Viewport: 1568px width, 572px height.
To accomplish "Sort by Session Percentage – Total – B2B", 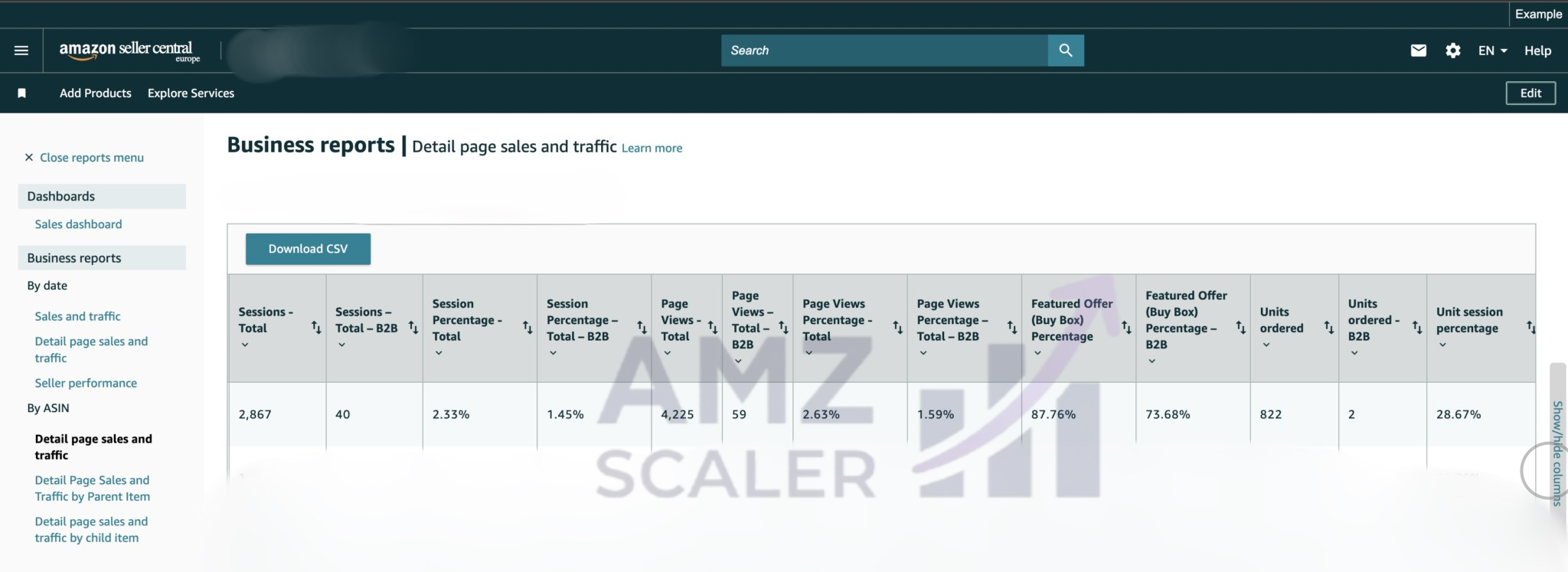I will tap(642, 328).
